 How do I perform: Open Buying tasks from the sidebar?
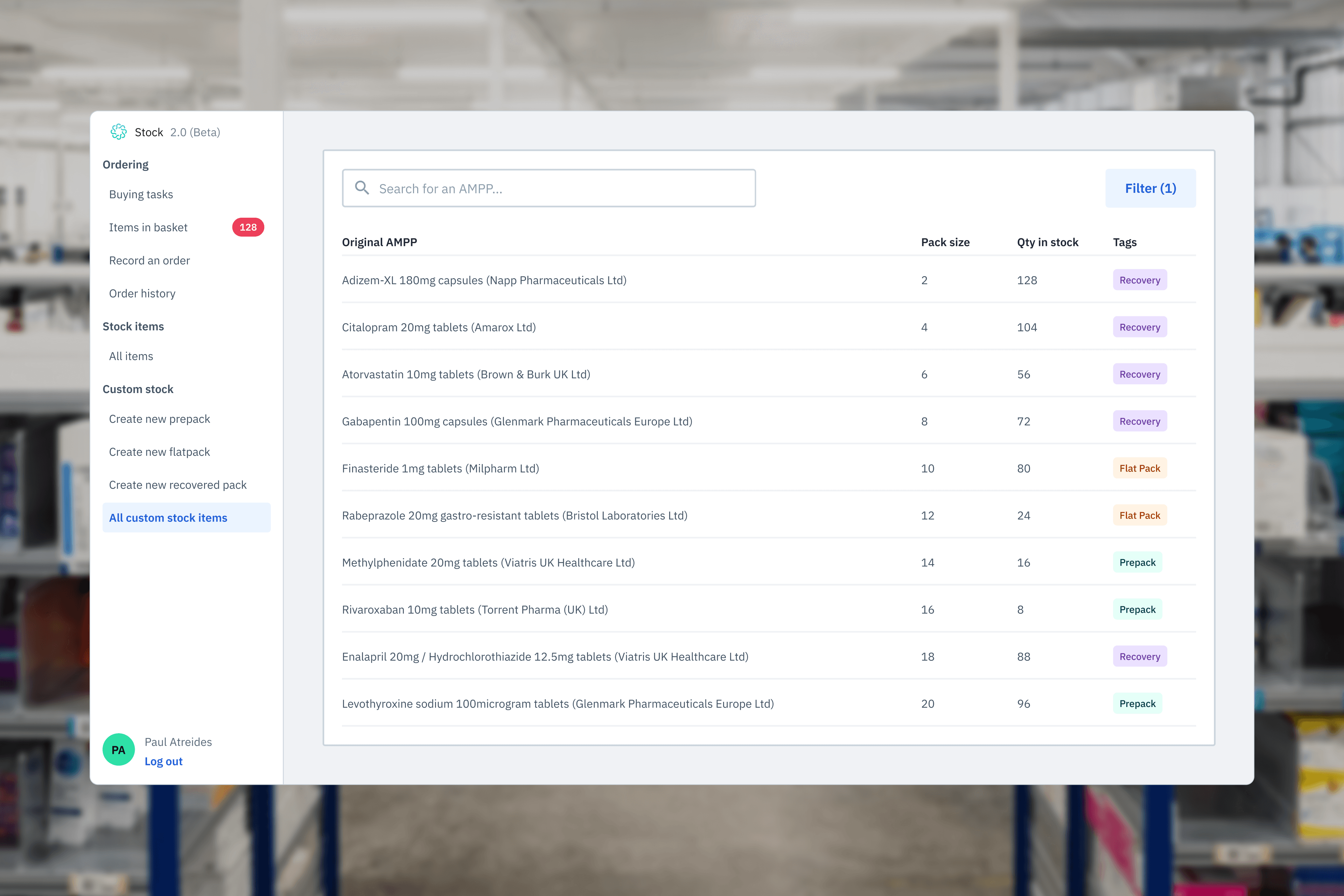click(x=141, y=194)
